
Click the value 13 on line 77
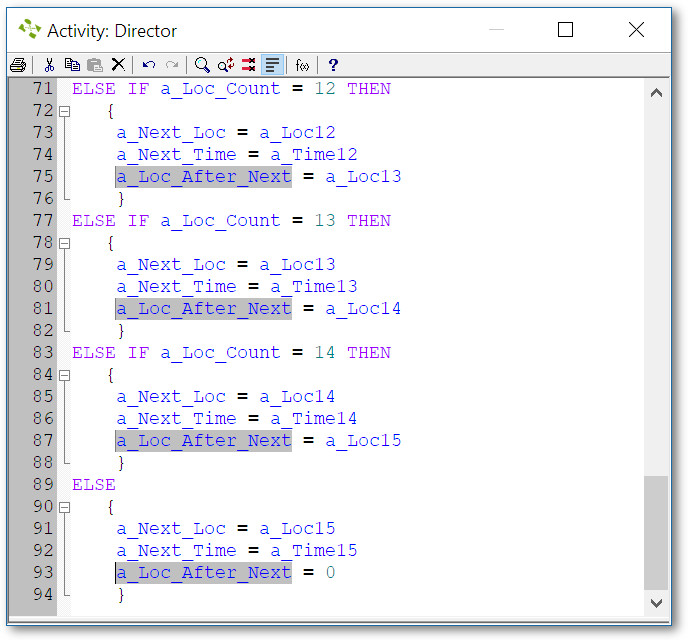(325, 221)
